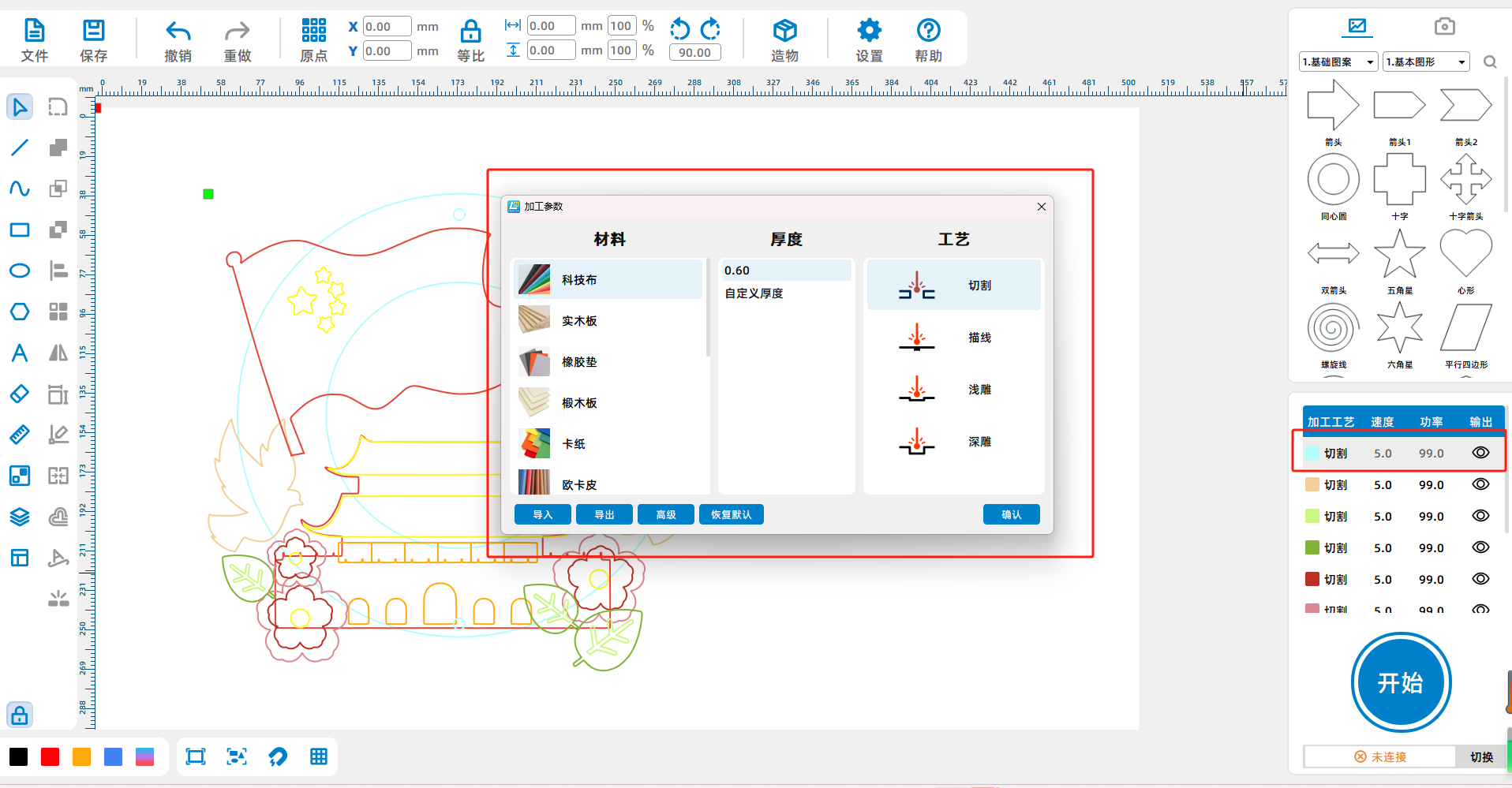Rotate clockwise with the right rotate icon

(710, 29)
